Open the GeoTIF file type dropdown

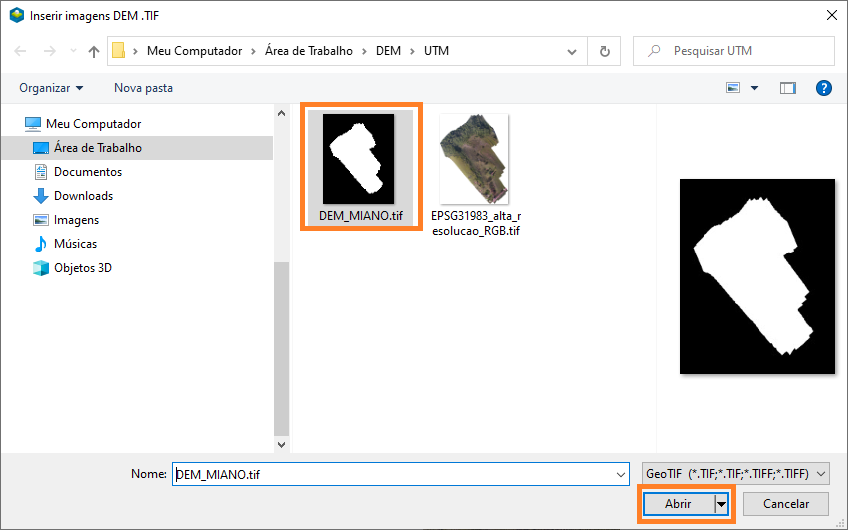(x=735, y=473)
